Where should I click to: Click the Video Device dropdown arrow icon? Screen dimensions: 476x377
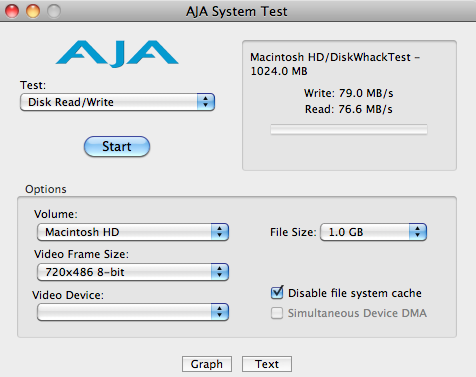pyautogui.click(x=219, y=312)
